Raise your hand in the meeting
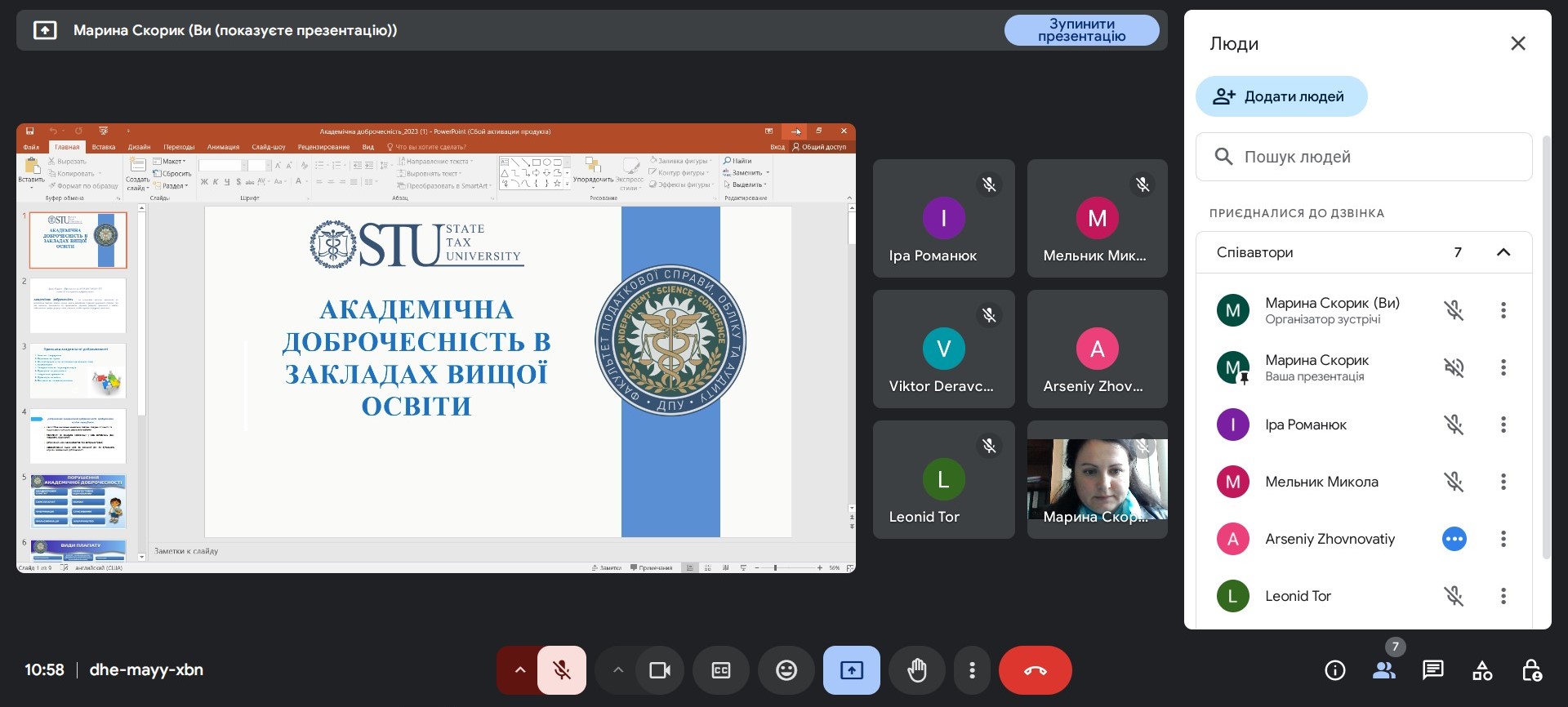1568x707 pixels. click(x=917, y=670)
